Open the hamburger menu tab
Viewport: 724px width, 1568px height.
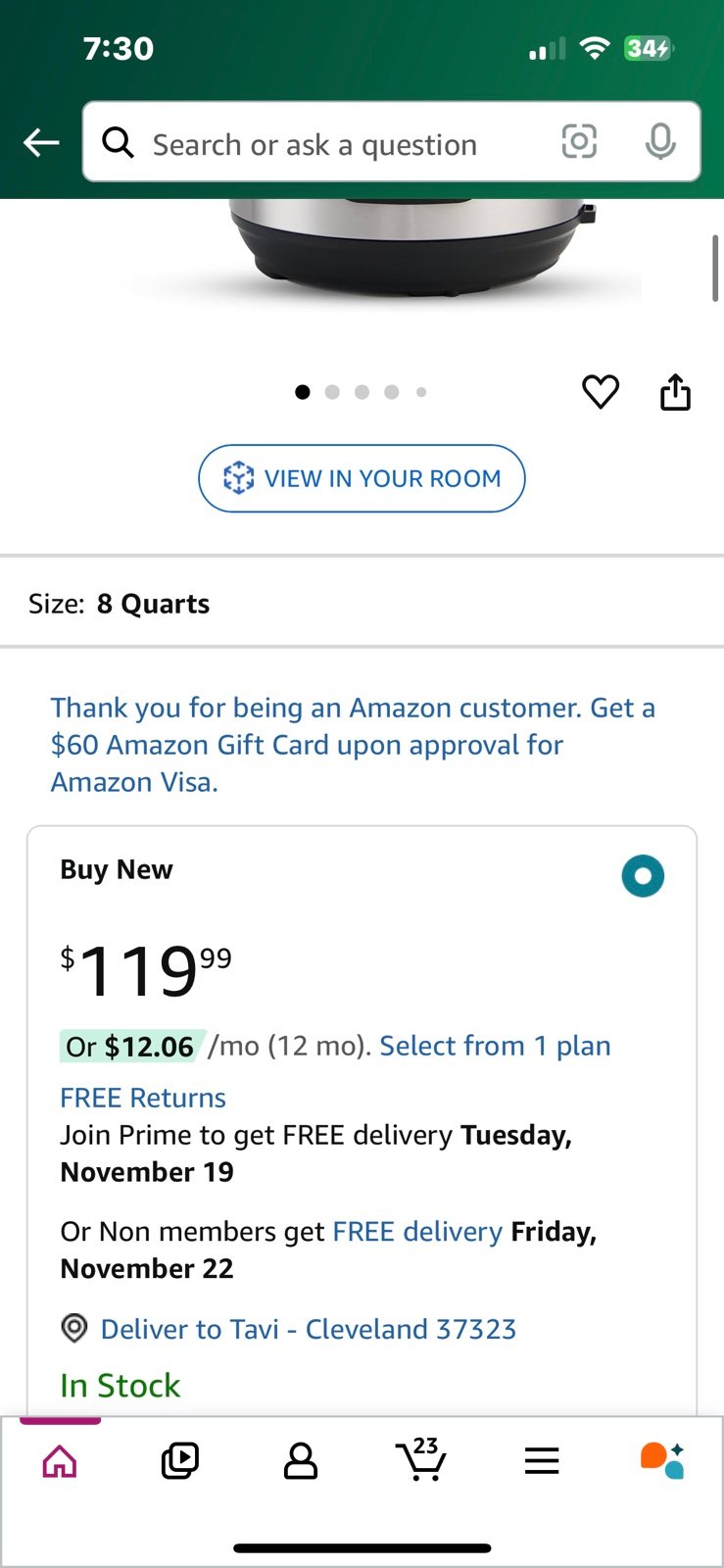point(542,1460)
